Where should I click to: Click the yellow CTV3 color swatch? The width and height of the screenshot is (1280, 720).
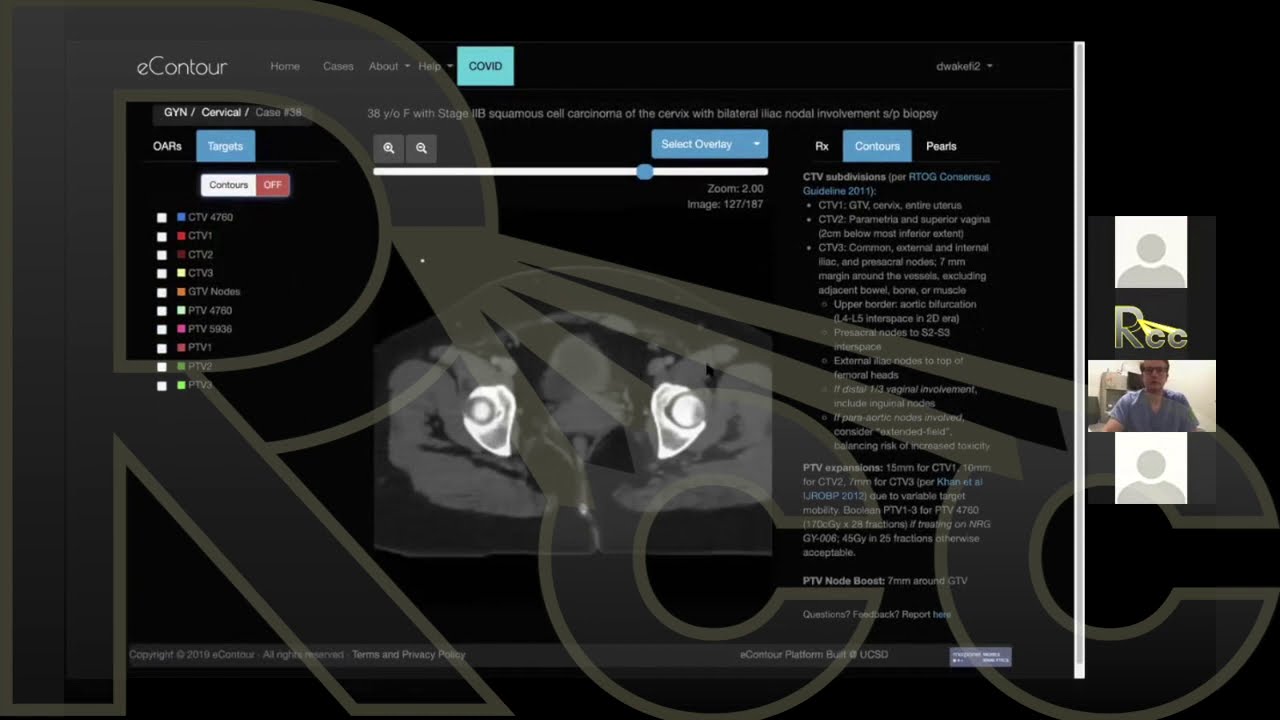click(x=181, y=273)
